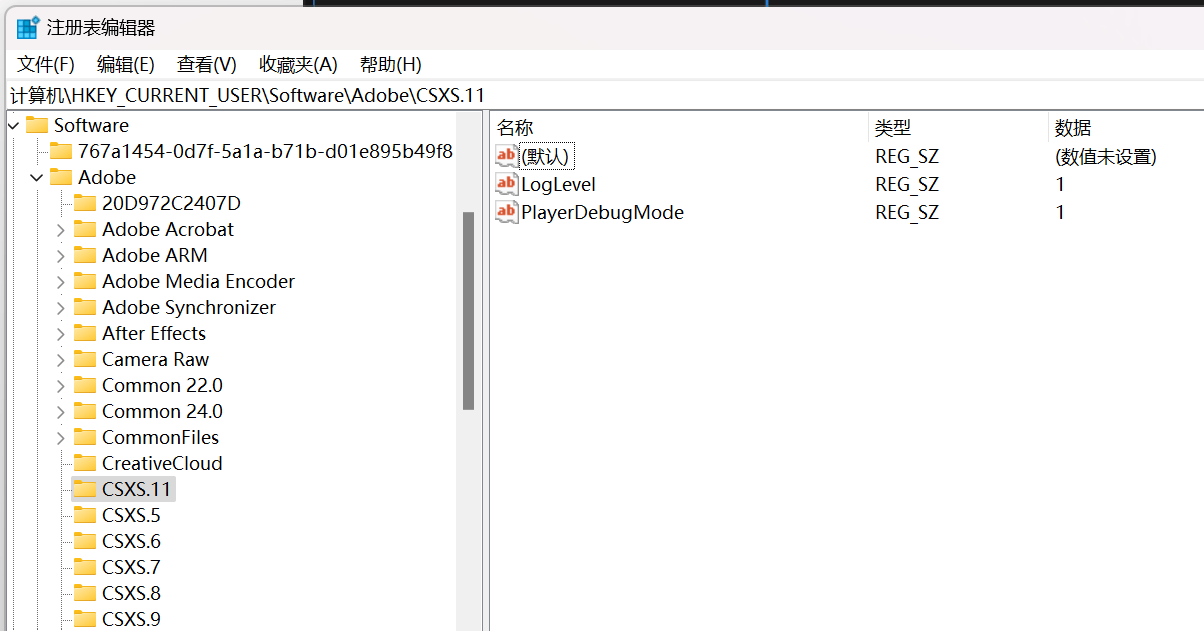The width and height of the screenshot is (1204, 631).
Task: Expand the Adobe Synchronizer node
Action: point(61,307)
